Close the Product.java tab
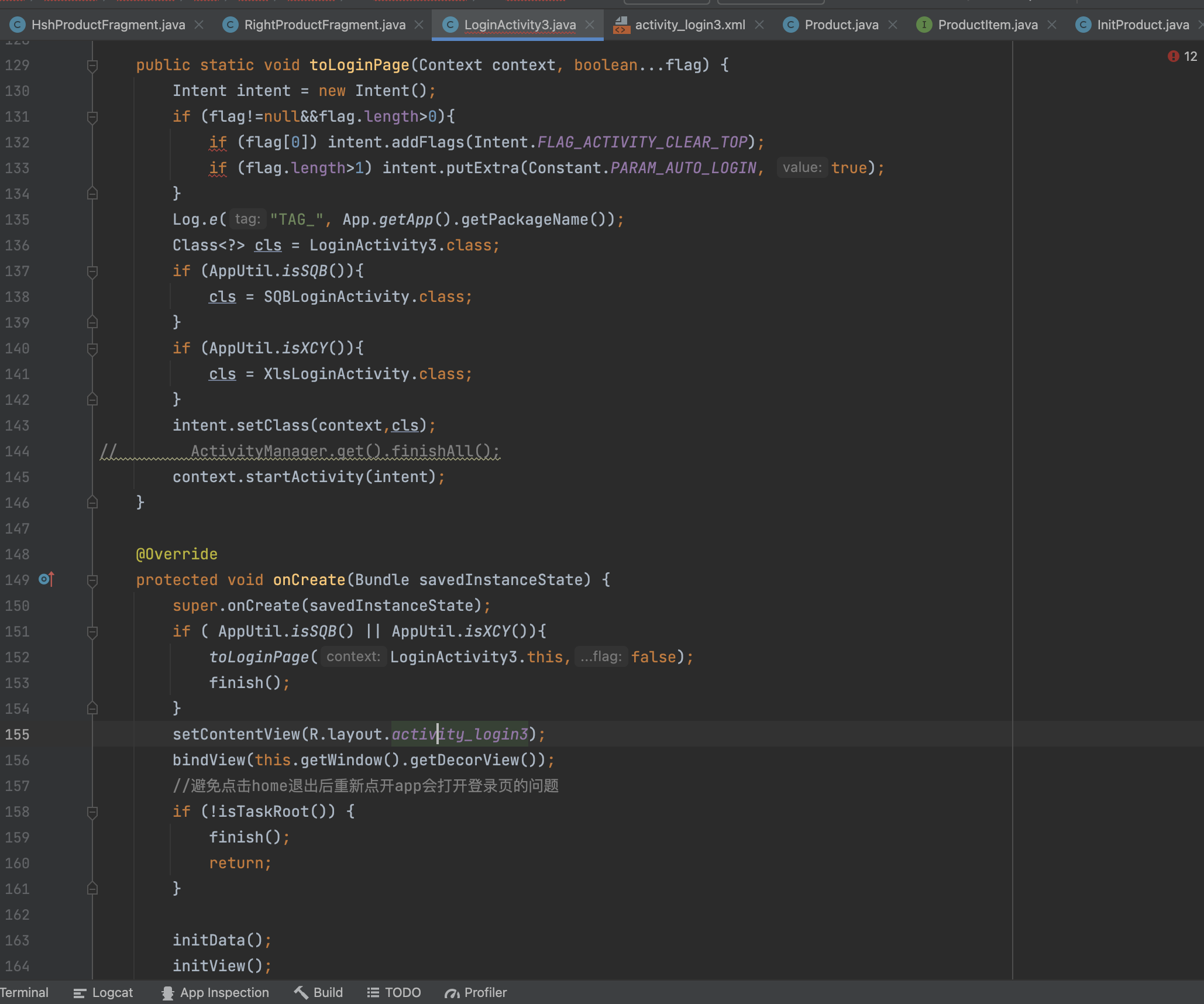 (893, 25)
